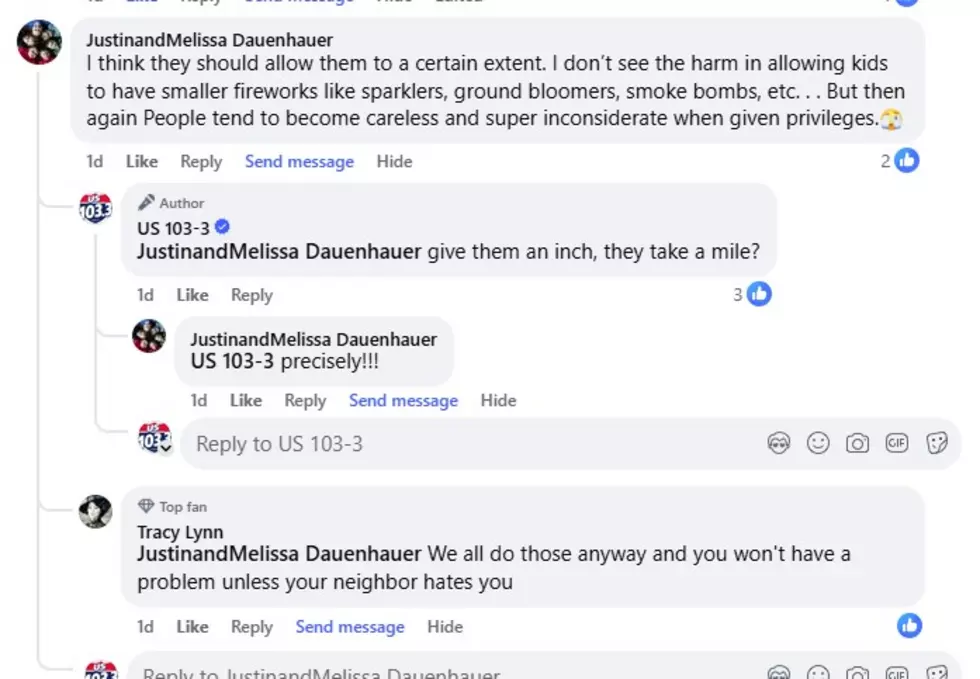Attach photo via camera icon in reply box
980x679 pixels.
858,443
